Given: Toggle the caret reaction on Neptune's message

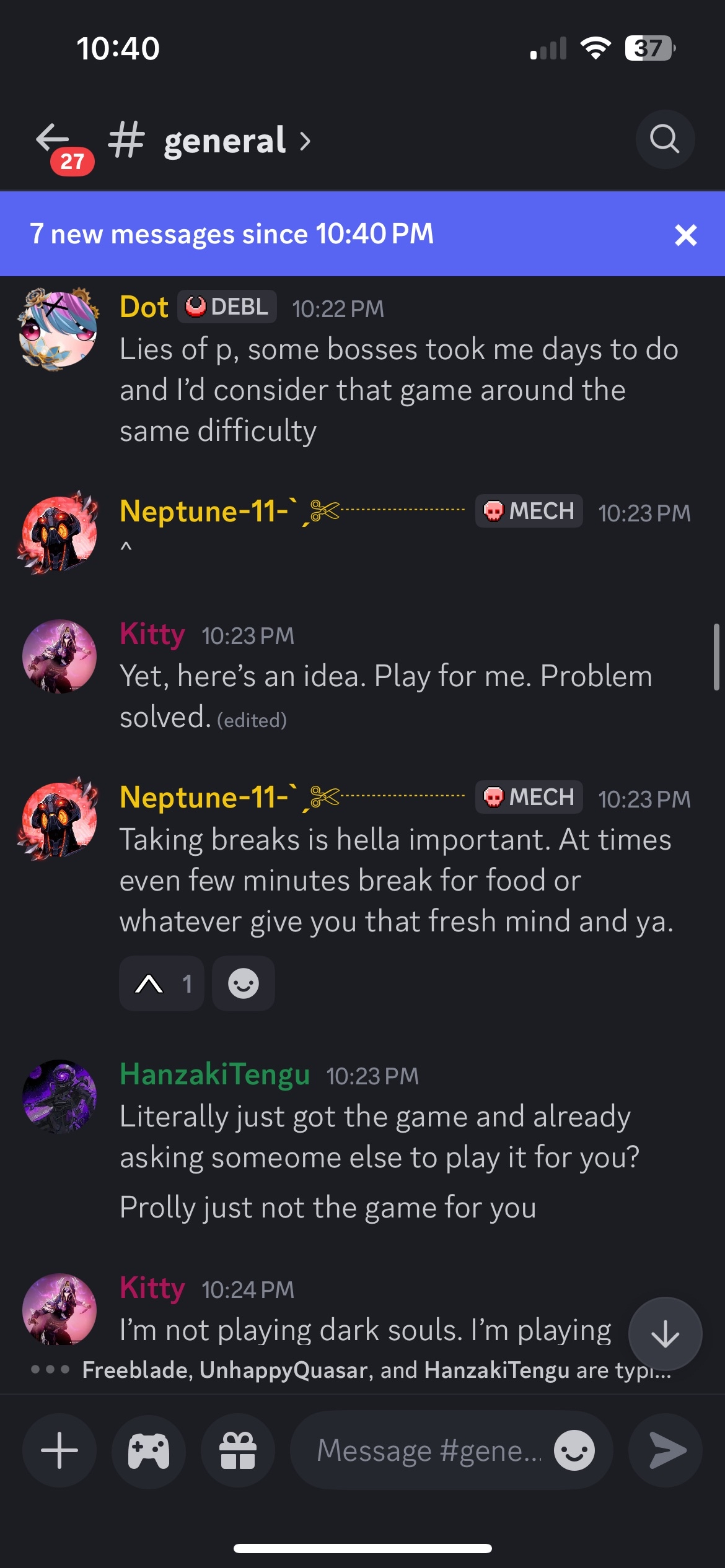Looking at the screenshot, I should coord(162,983).
